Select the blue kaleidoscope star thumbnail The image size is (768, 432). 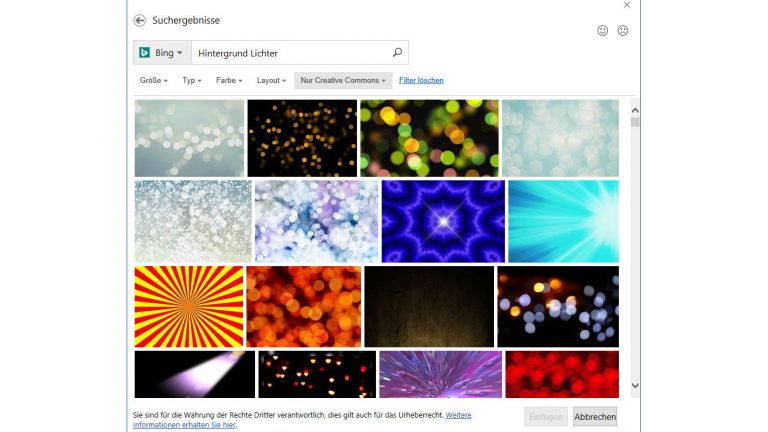(443, 221)
